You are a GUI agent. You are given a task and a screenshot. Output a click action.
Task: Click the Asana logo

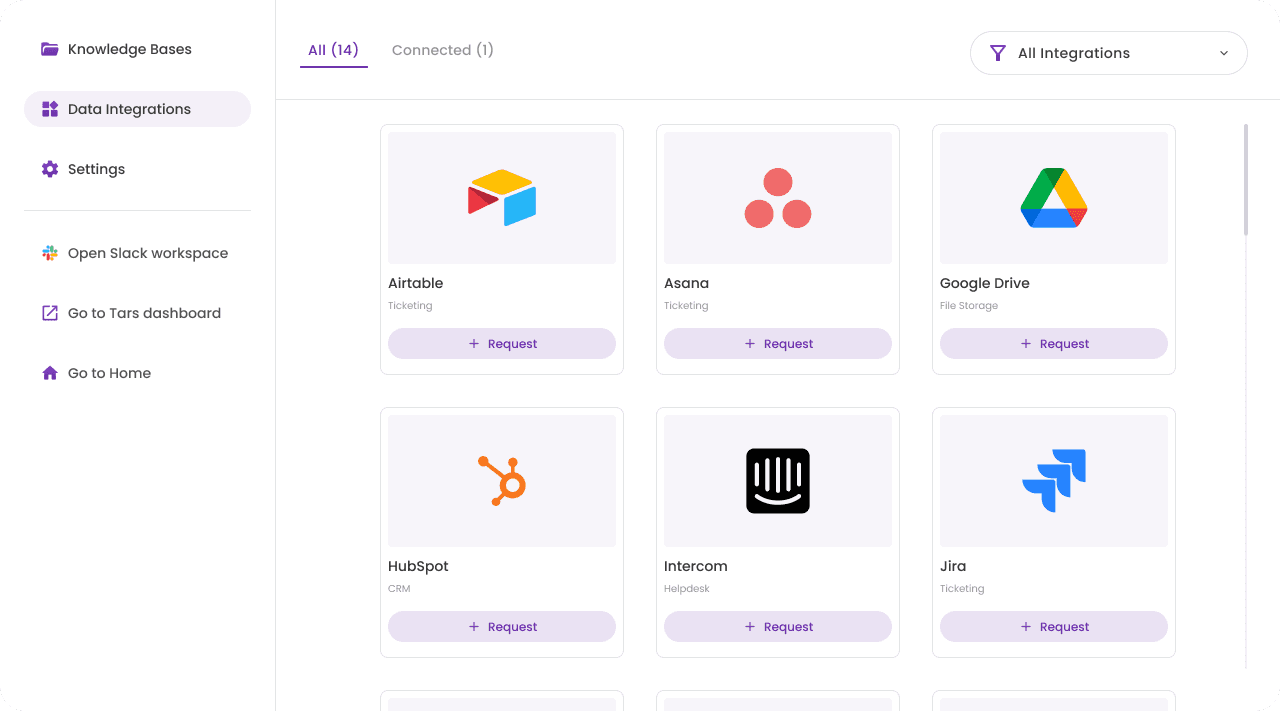point(778,198)
